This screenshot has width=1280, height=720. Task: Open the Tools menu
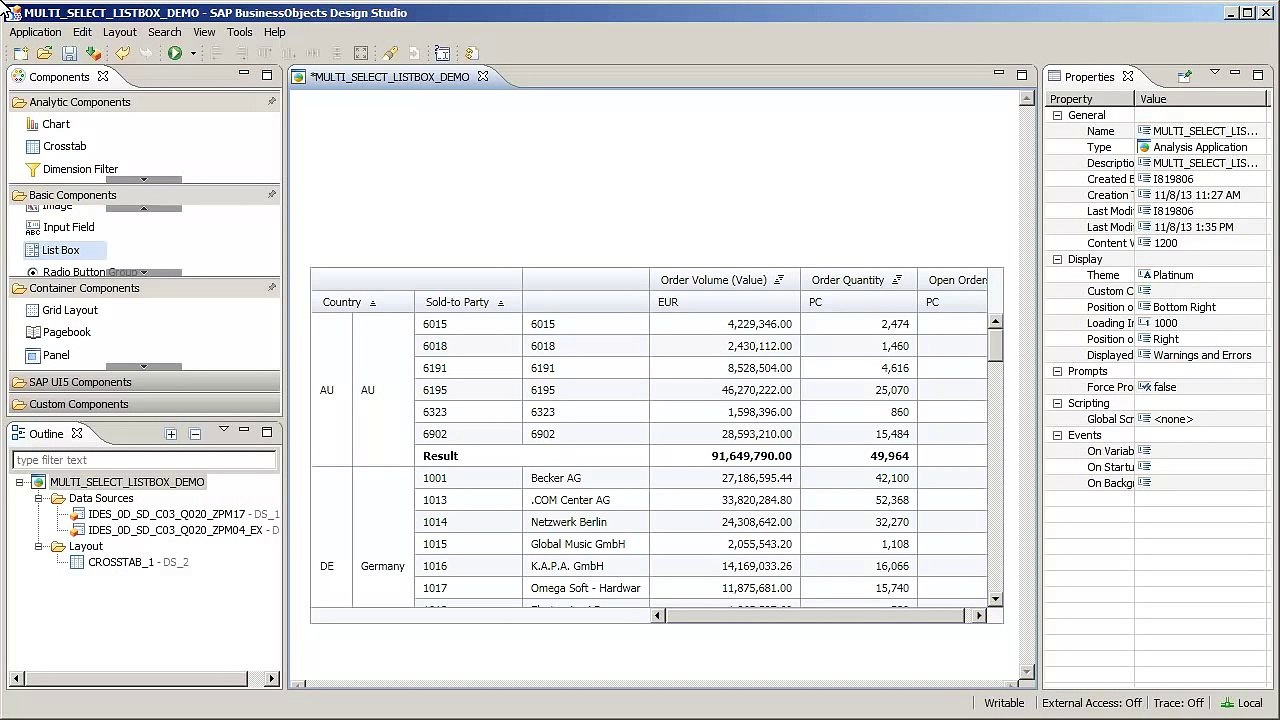(x=239, y=32)
